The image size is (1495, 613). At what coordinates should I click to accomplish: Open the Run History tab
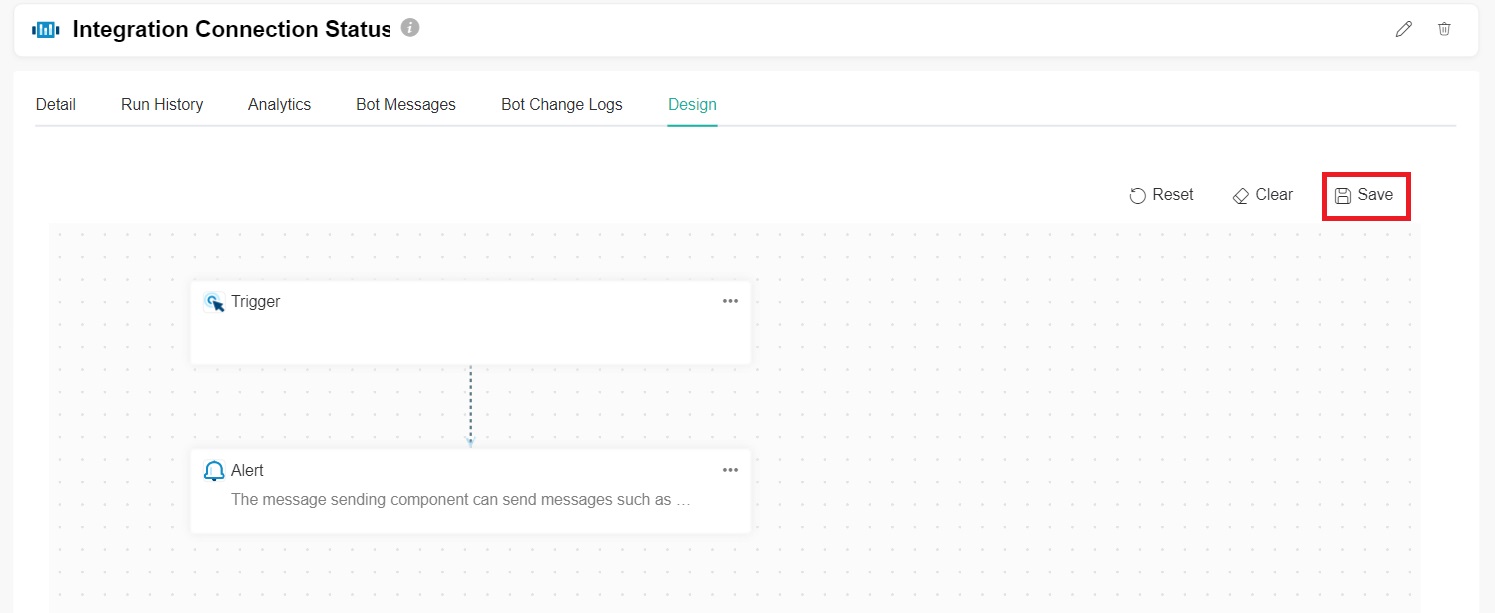162,104
